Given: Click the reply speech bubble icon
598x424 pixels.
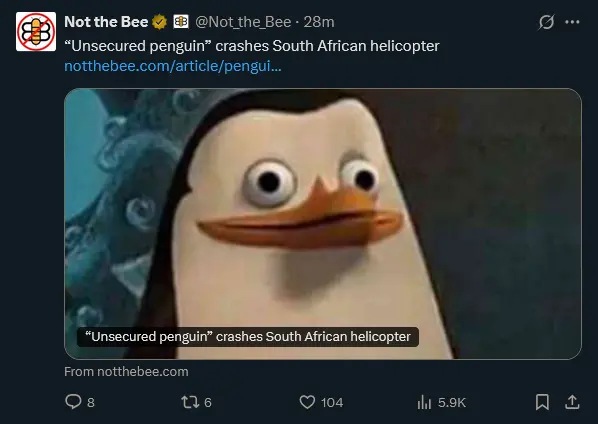Looking at the screenshot, I should [x=73, y=402].
